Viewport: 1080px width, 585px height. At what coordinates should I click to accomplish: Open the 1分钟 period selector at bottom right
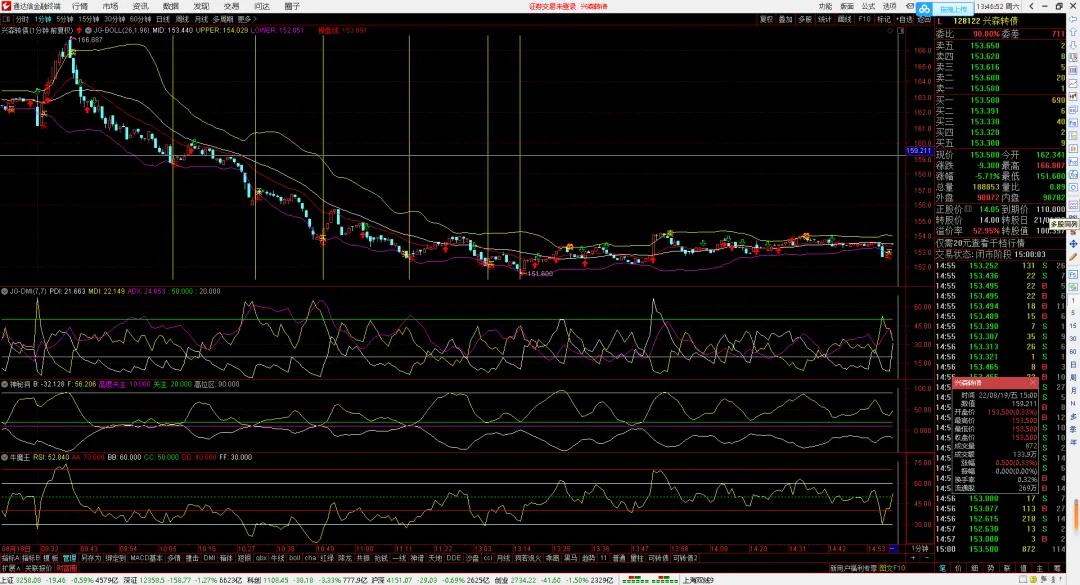[x=919, y=549]
